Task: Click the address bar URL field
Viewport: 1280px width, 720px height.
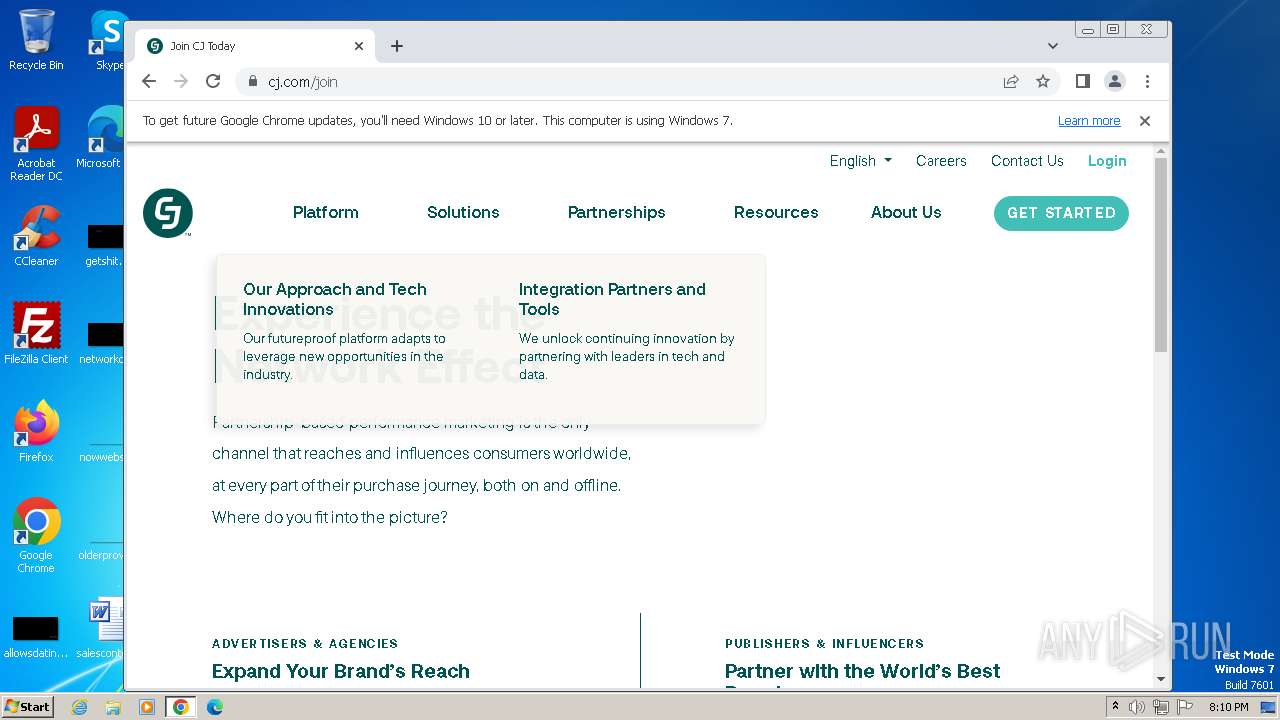Action: coord(620,82)
